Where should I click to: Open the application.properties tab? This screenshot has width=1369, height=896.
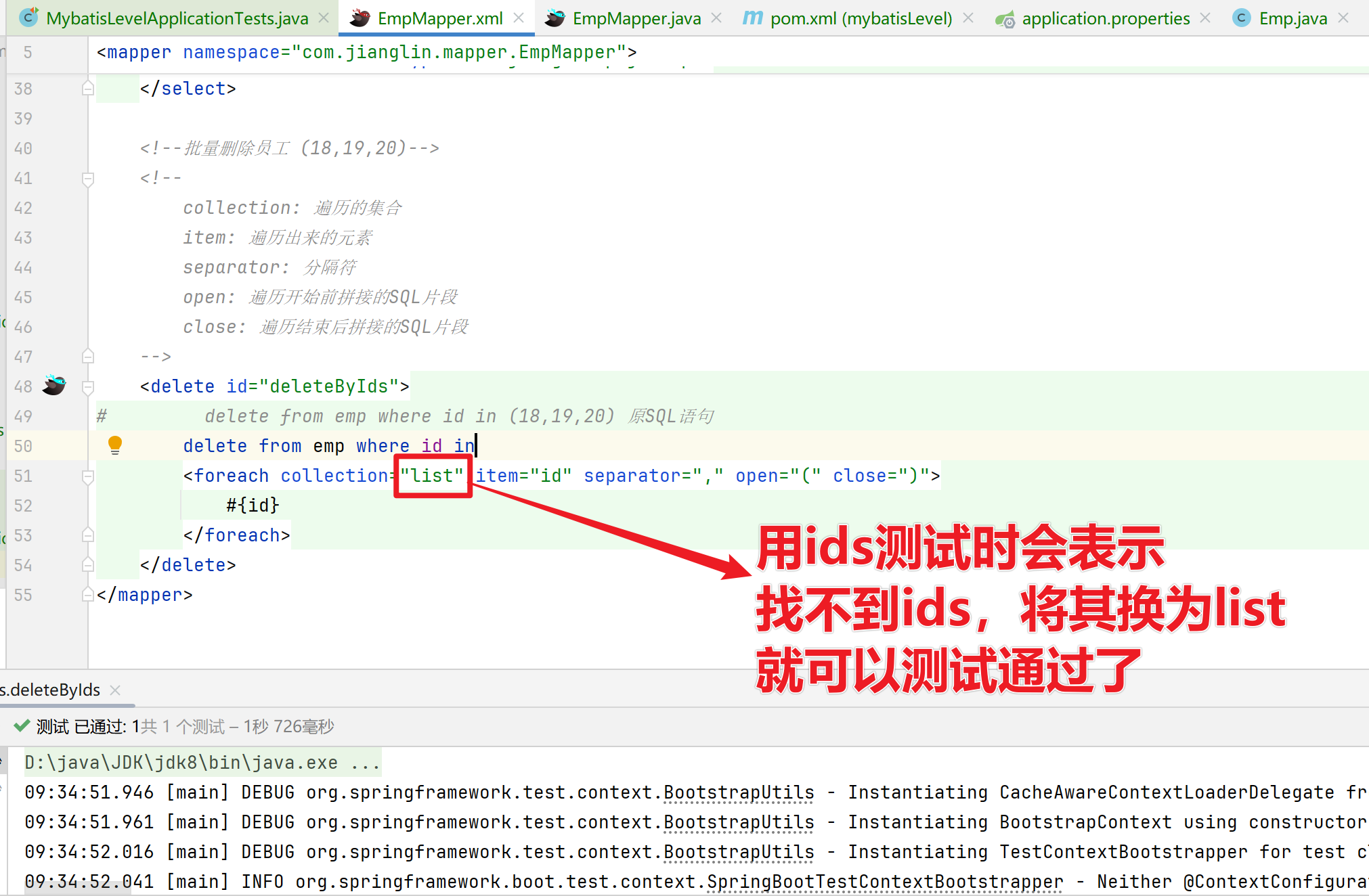pyautogui.click(x=1105, y=18)
